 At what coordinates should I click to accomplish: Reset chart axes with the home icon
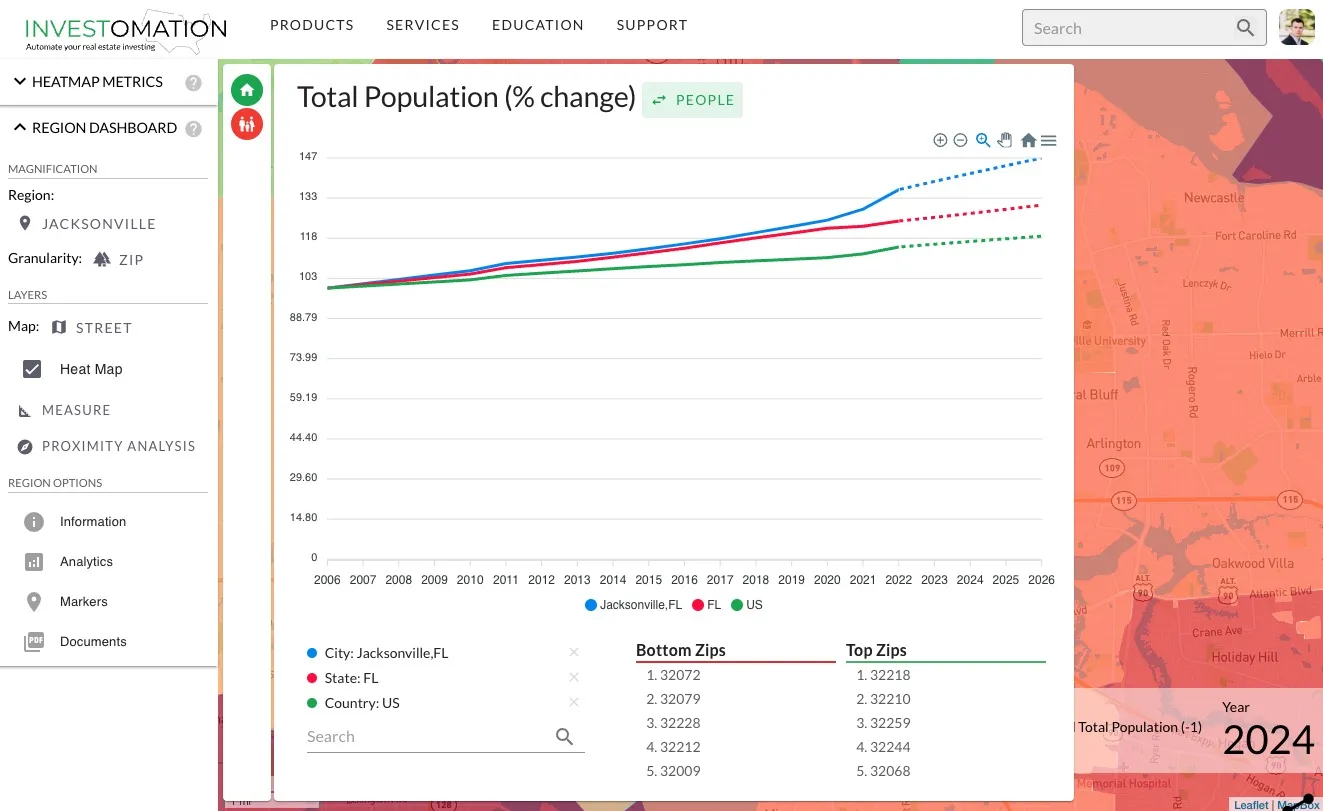pos(1028,140)
